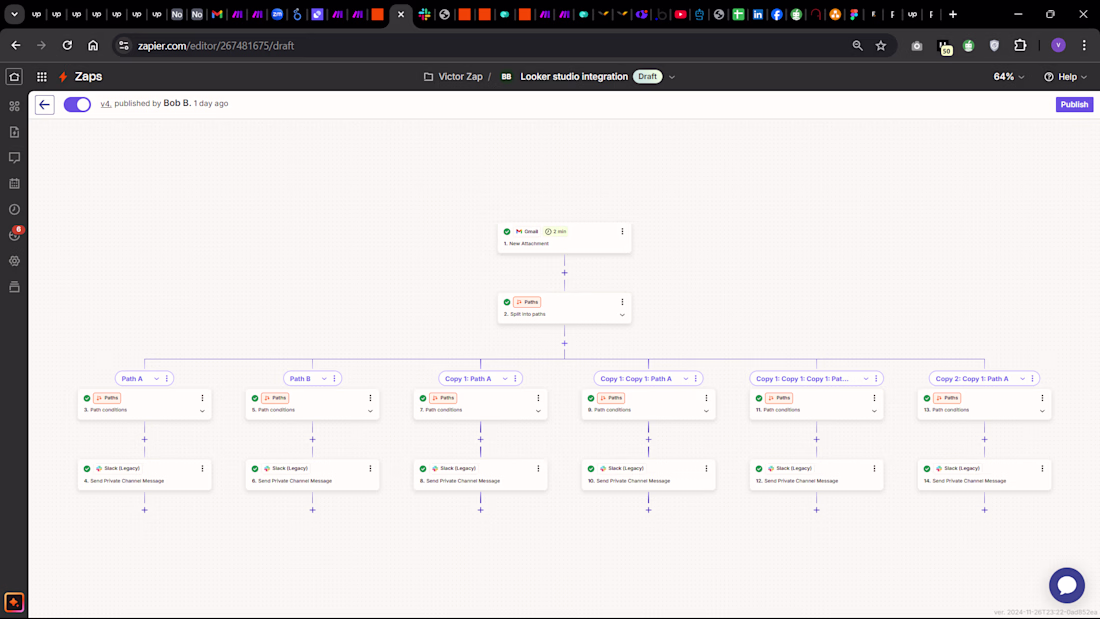Open the Copy 1: Copy 1: Path A chevron

pyautogui.click(x=686, y=379)
